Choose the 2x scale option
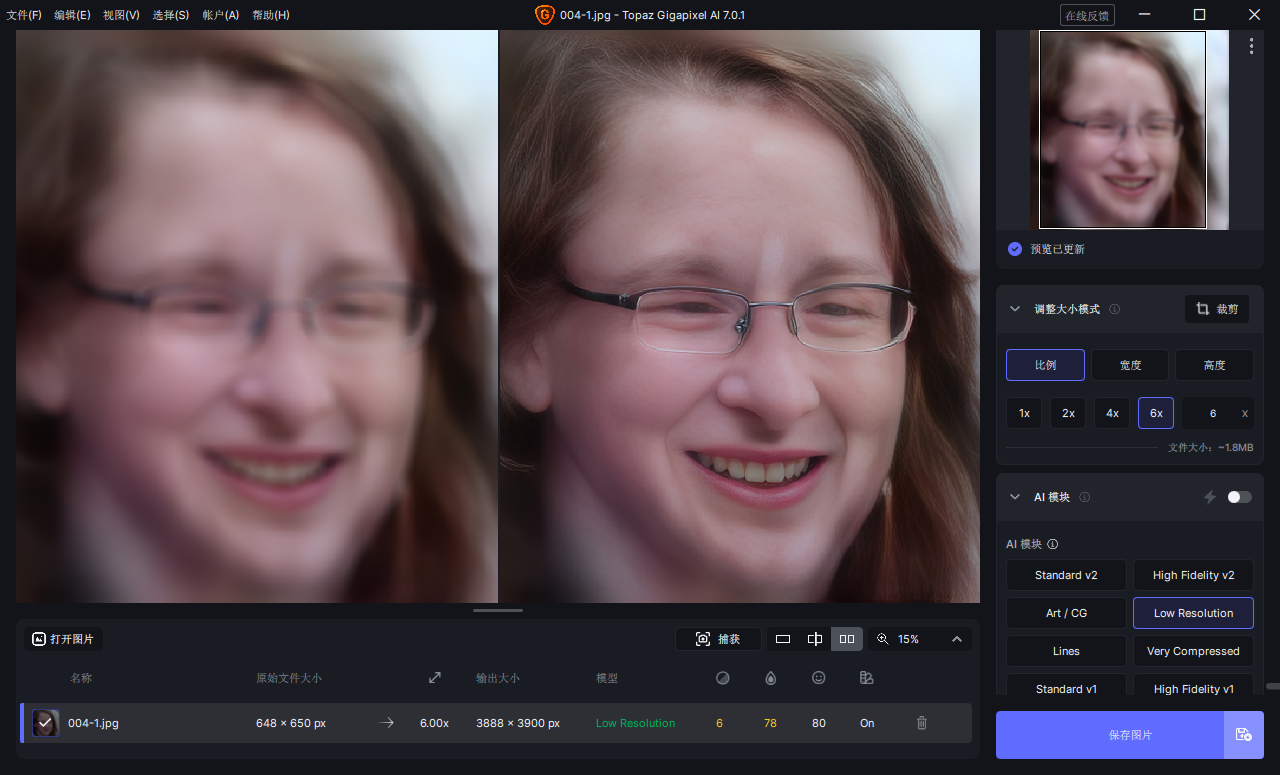 [1068, 413]
